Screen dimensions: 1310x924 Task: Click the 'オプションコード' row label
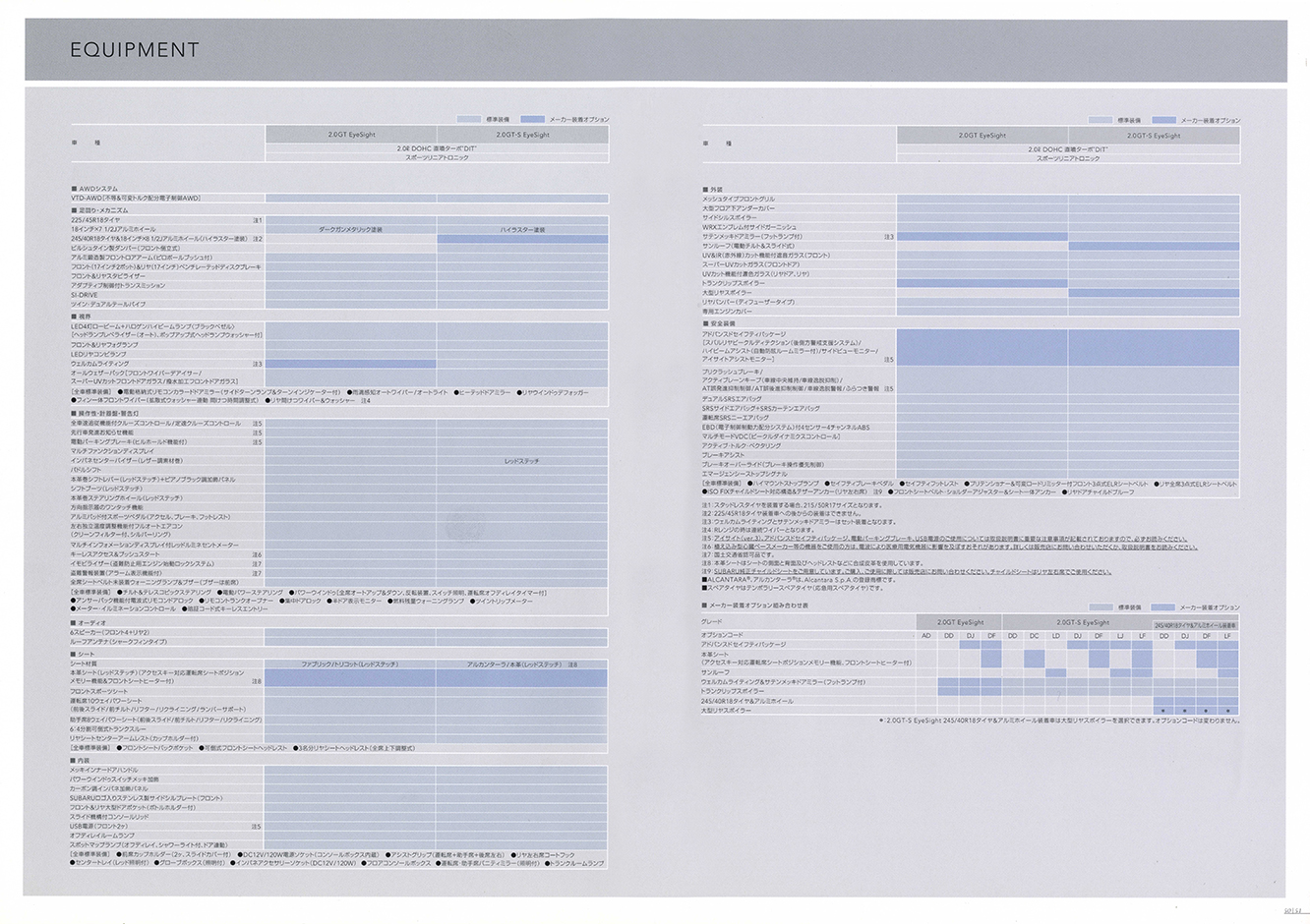(722, 635)
